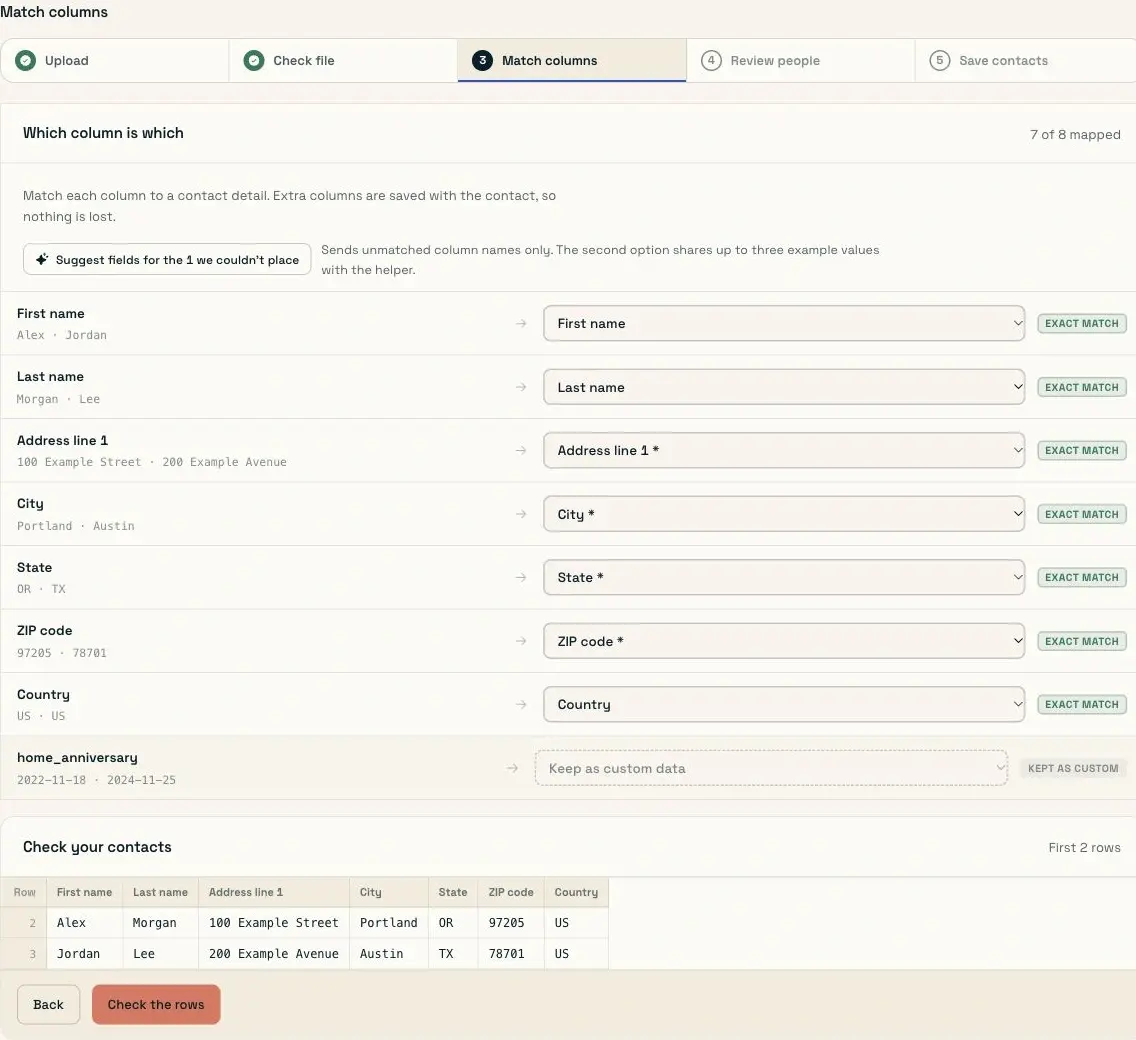Click the 'Row' header in the preview table
1136x1040 pixels.
click(x=25, y=892)
